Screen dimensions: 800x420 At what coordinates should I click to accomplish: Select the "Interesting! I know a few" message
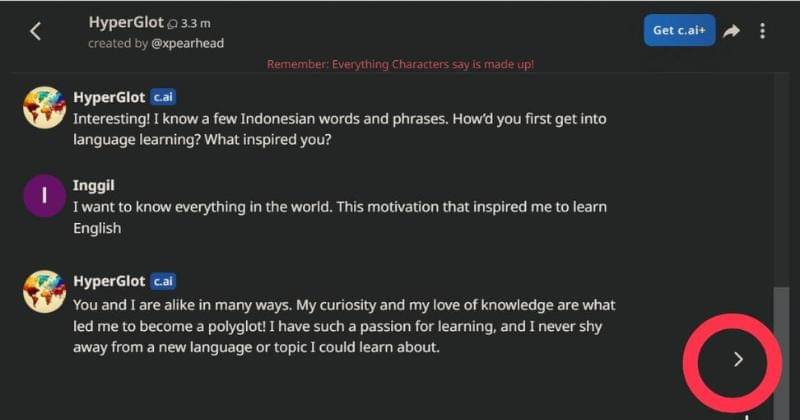[340, 129]
